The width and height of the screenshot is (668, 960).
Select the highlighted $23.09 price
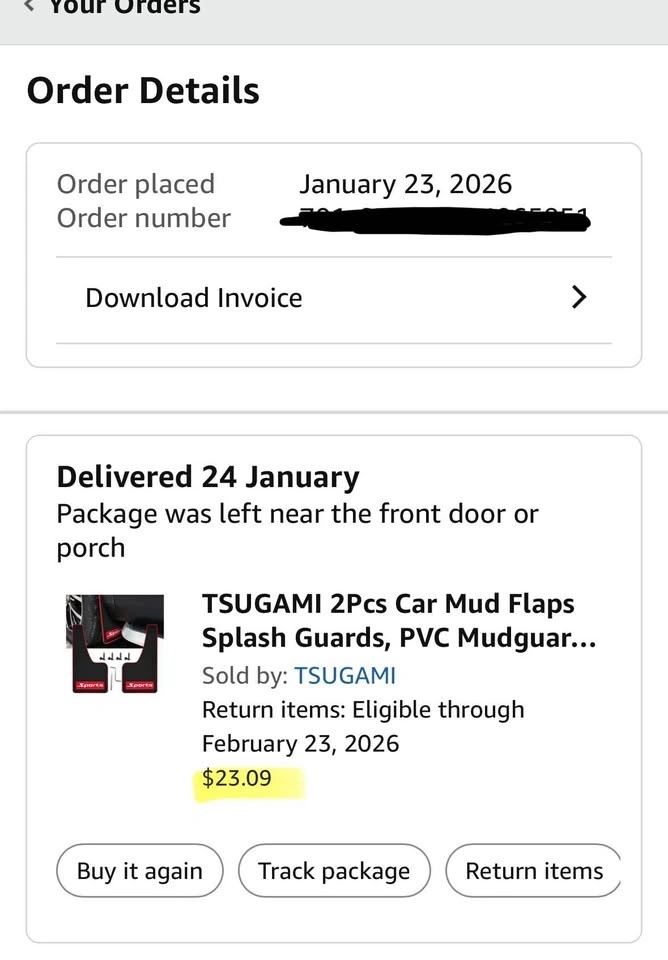(237, 778)
